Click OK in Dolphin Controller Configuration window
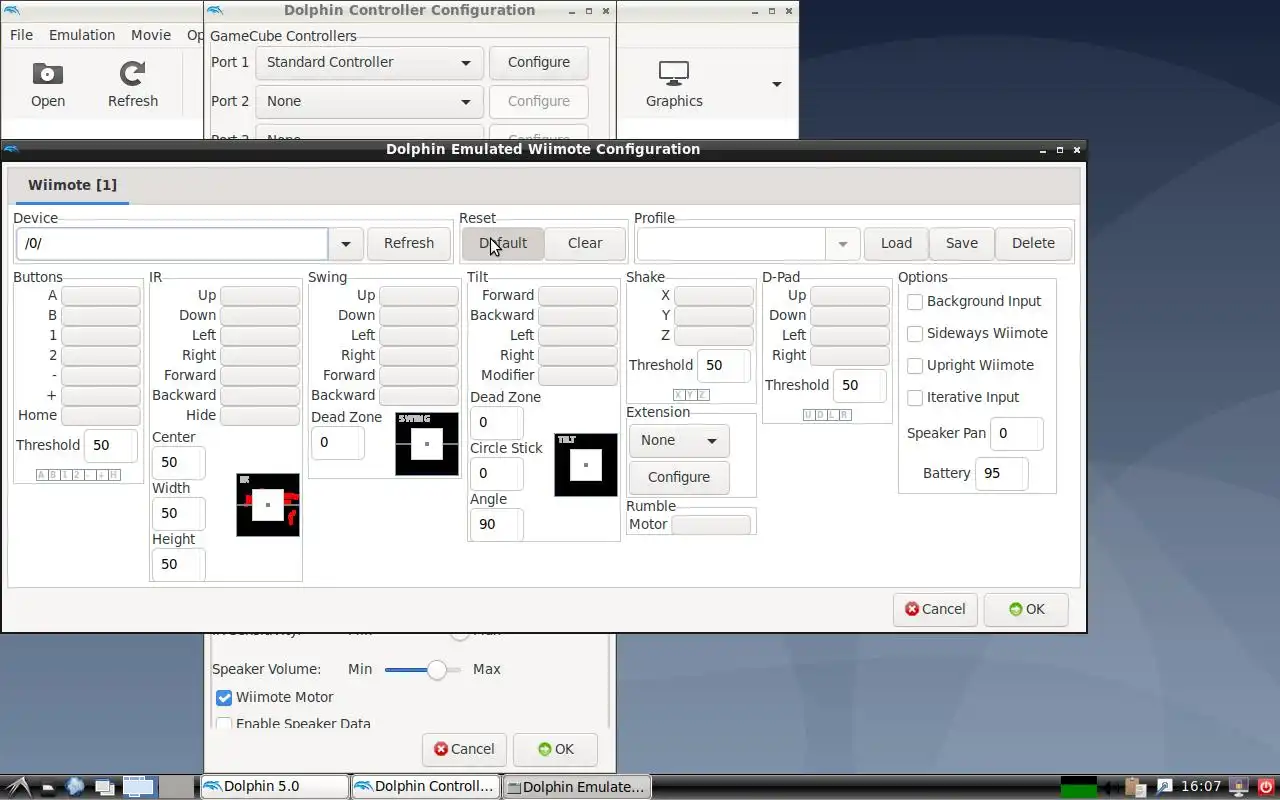Image resolution: width=1280 pixels, height=800 pixels. point(555,749)
